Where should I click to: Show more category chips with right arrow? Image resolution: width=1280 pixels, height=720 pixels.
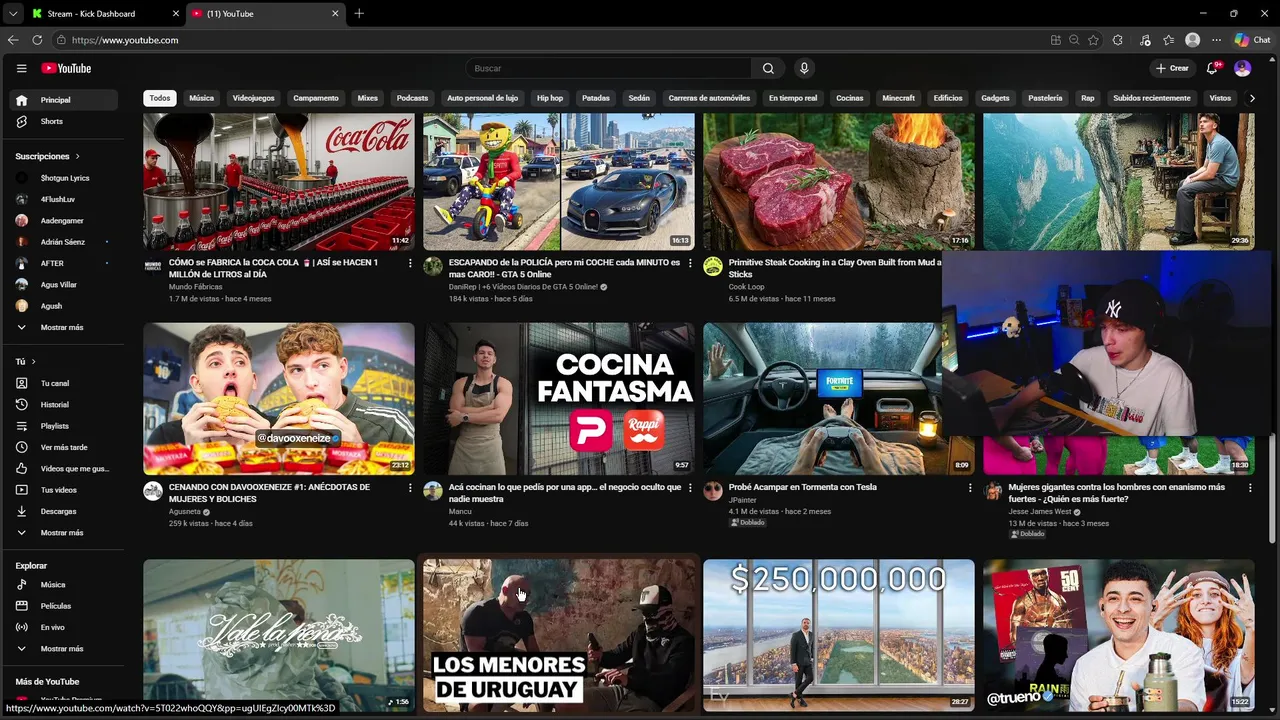pyautogui.click(x=1252, y=98)
